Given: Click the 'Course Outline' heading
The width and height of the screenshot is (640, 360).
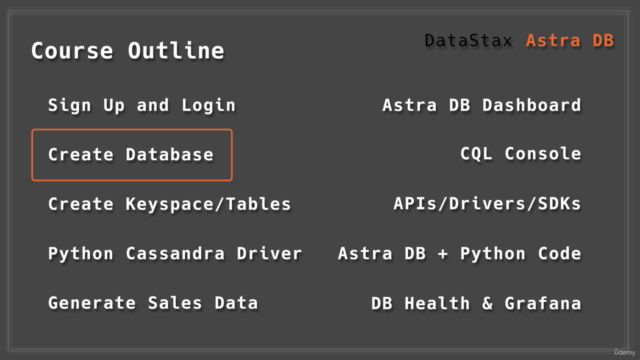Looking at the screenshot, I should (x=128, y=51).
